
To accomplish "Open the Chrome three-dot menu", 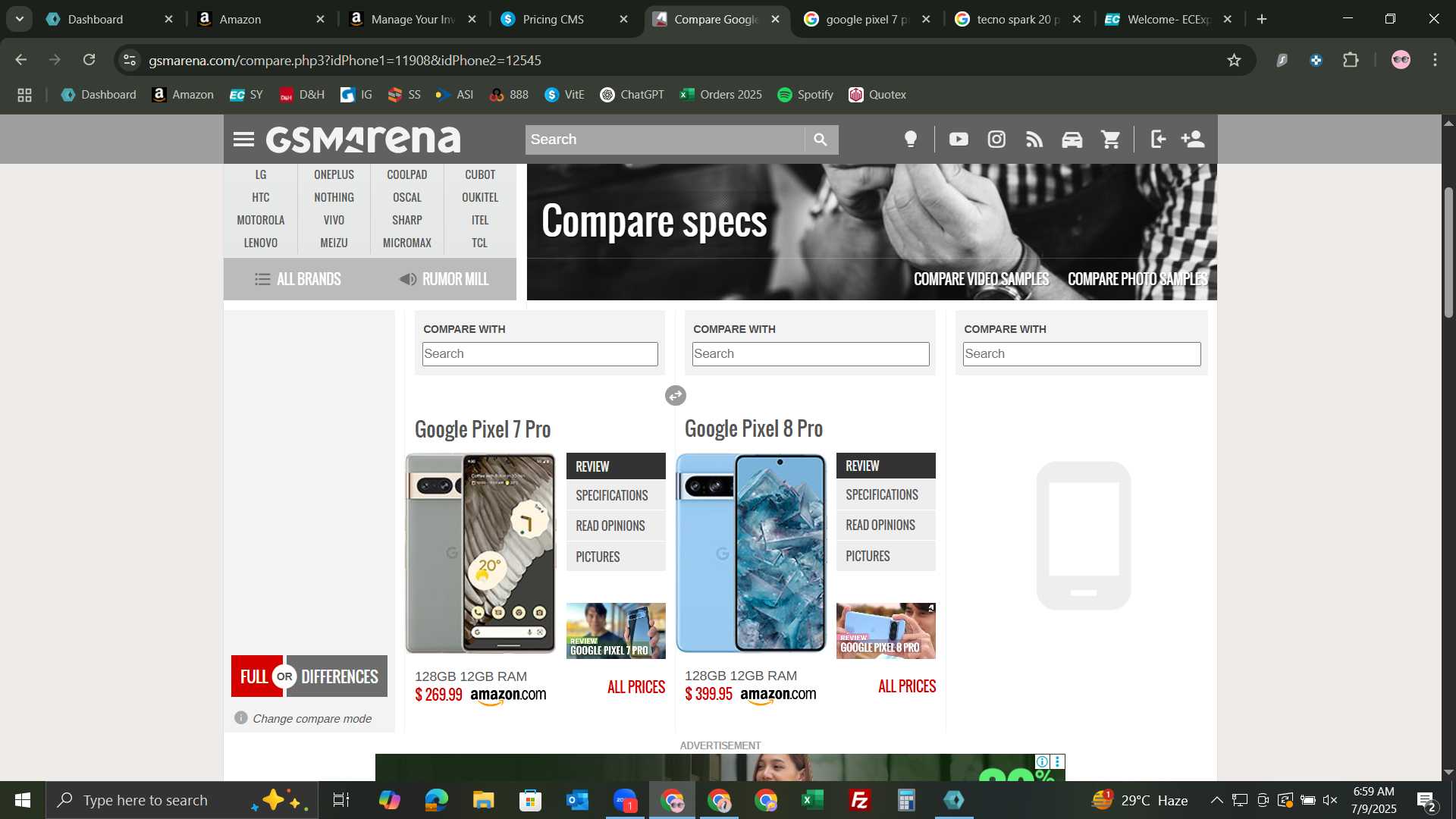I will coord(1435,60).
